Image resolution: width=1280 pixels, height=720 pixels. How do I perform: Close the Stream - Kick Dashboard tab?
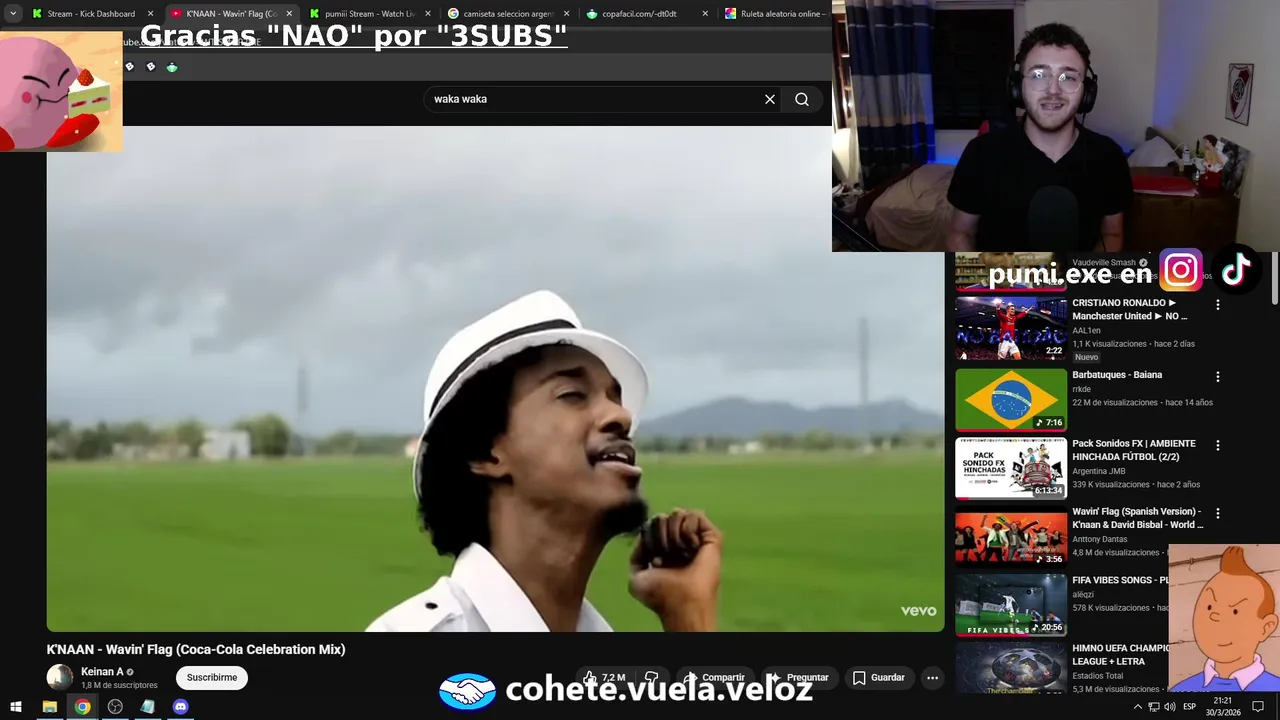tap(151, 14)
